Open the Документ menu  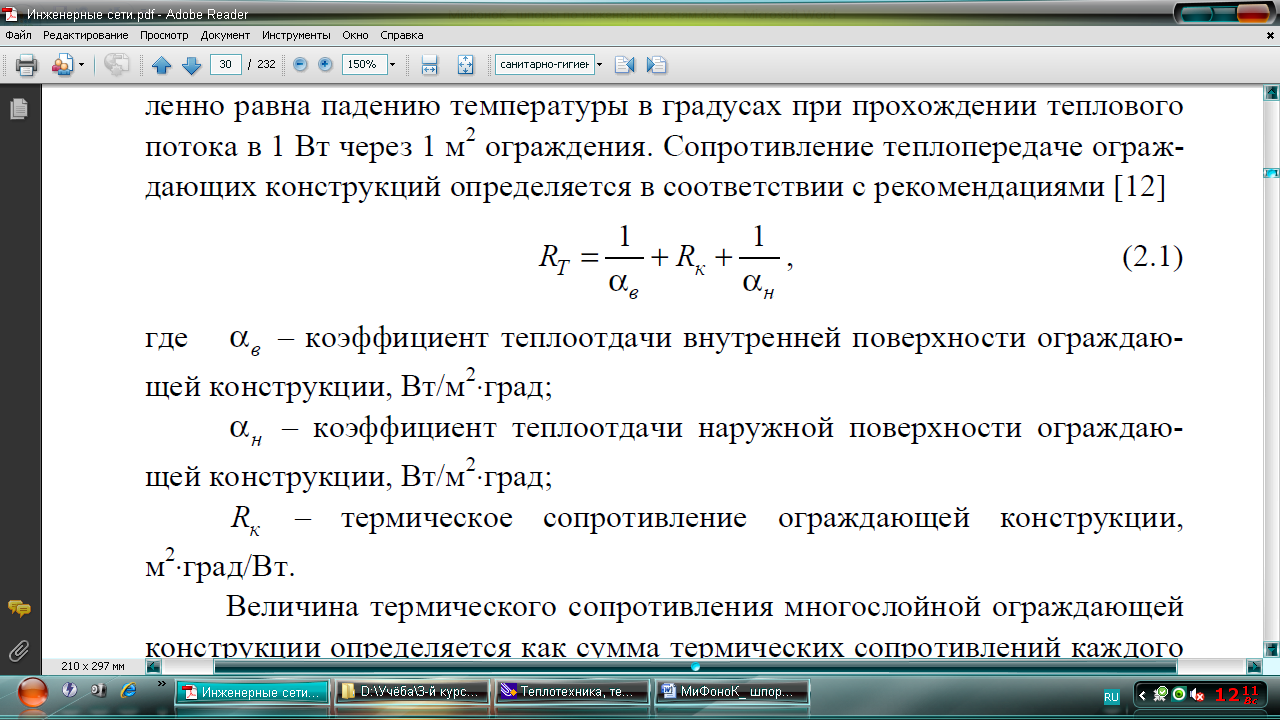pos(225,35)
